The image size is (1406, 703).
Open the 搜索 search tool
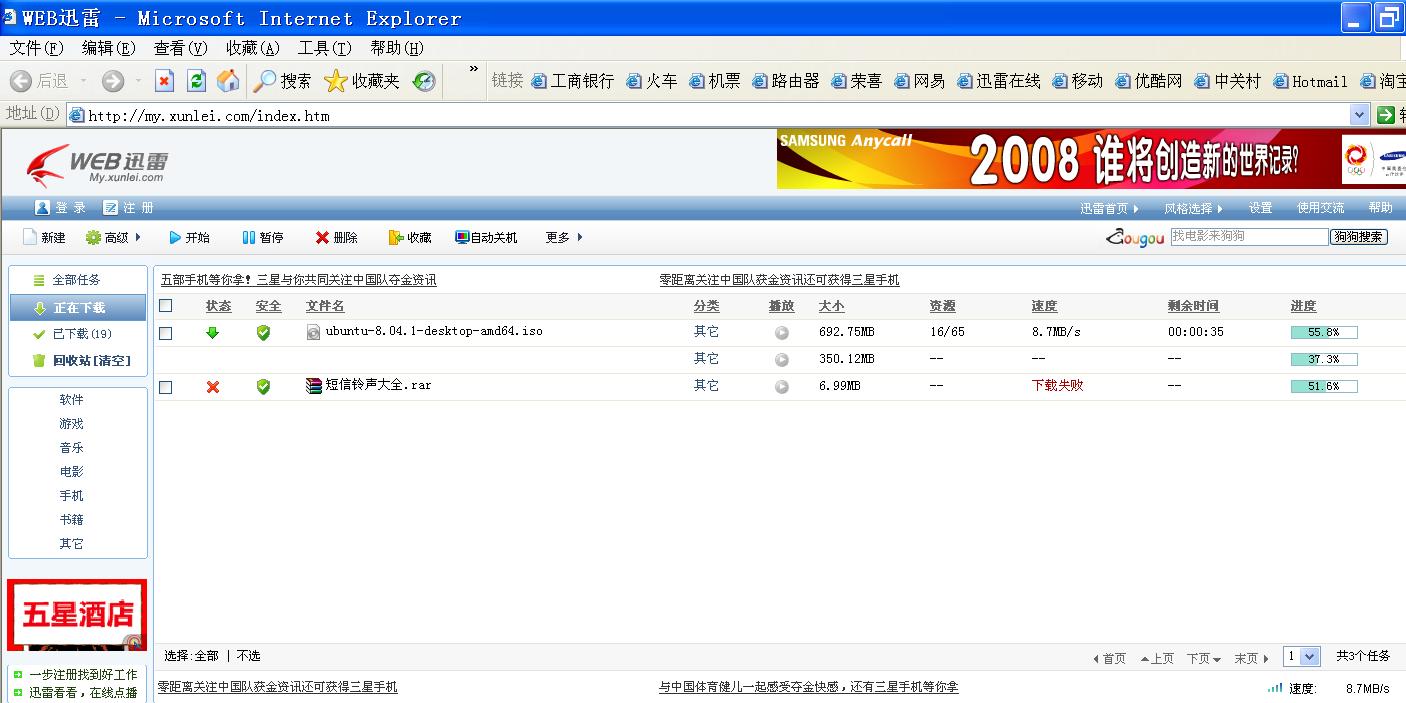click(x=282, y=81)
